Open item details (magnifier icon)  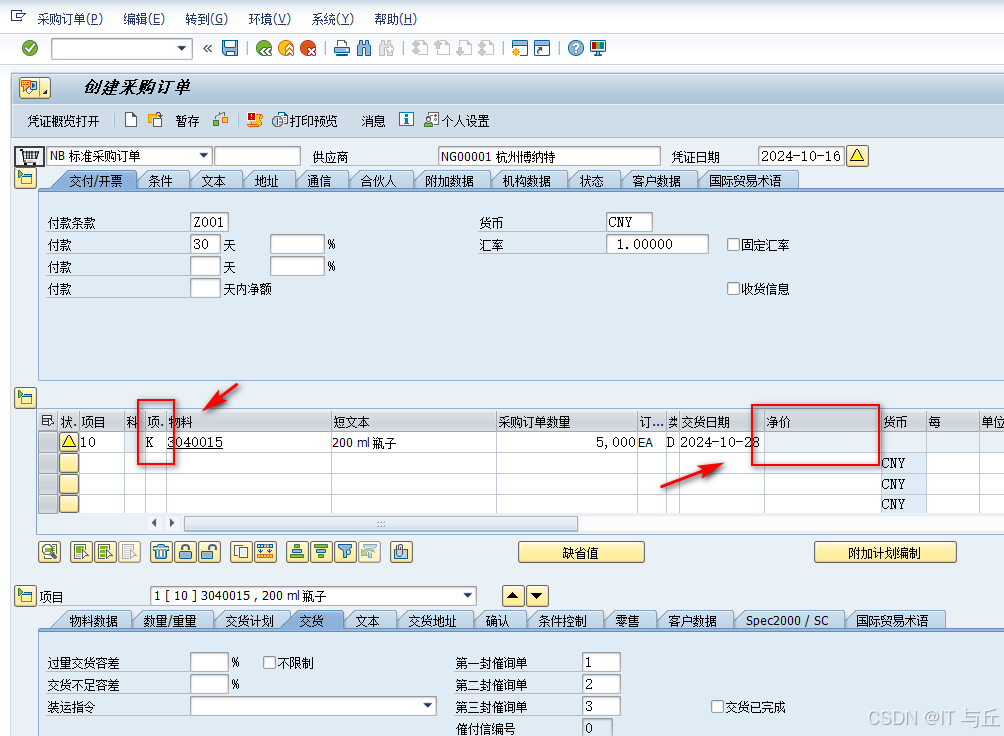click(48, 551)
